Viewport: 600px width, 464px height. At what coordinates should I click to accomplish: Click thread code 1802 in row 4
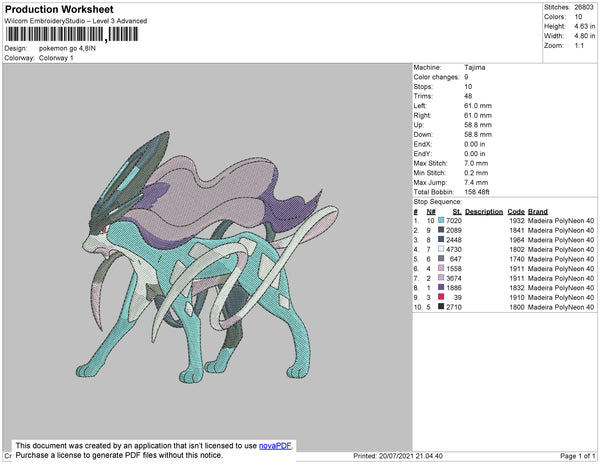pos(517,249)
